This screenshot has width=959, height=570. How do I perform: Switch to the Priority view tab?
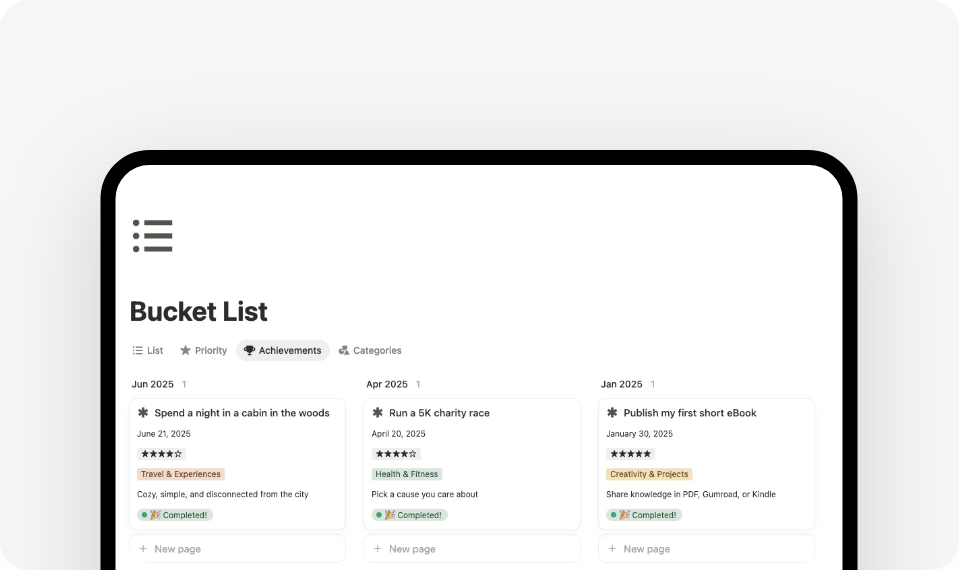pos(203,350)
